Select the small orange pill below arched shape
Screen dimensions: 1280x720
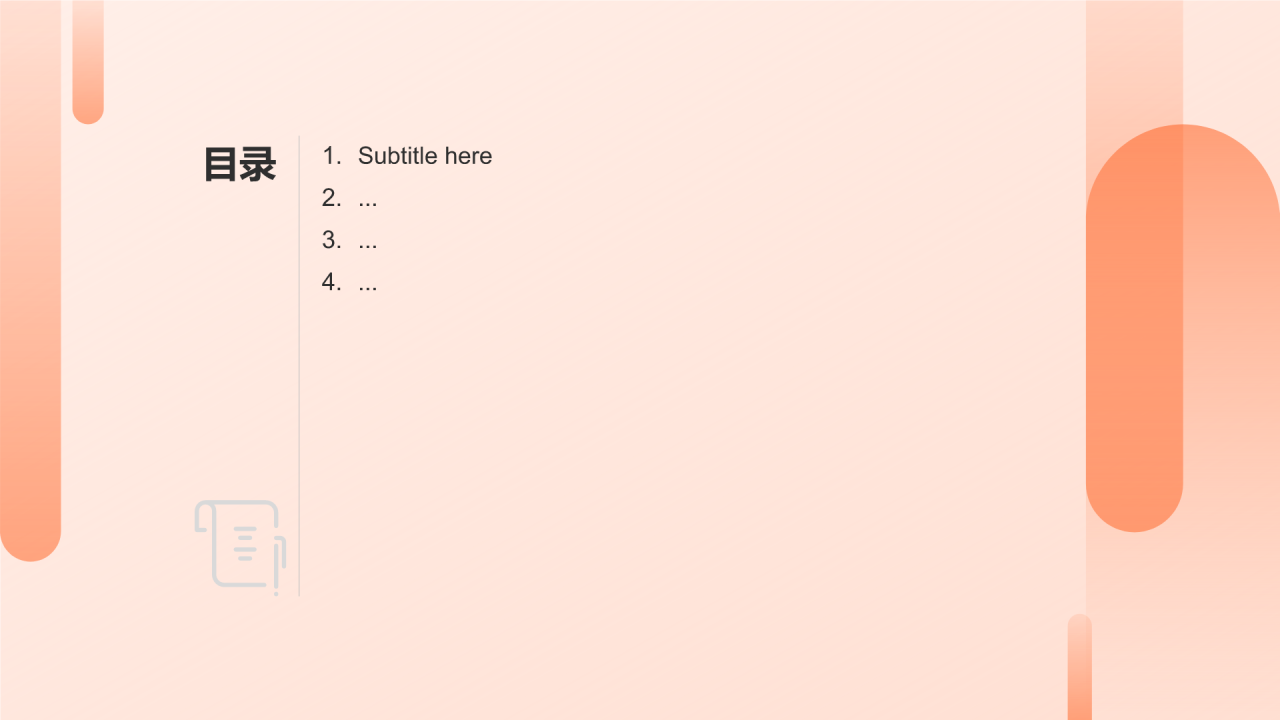(x=1080, y=667)
